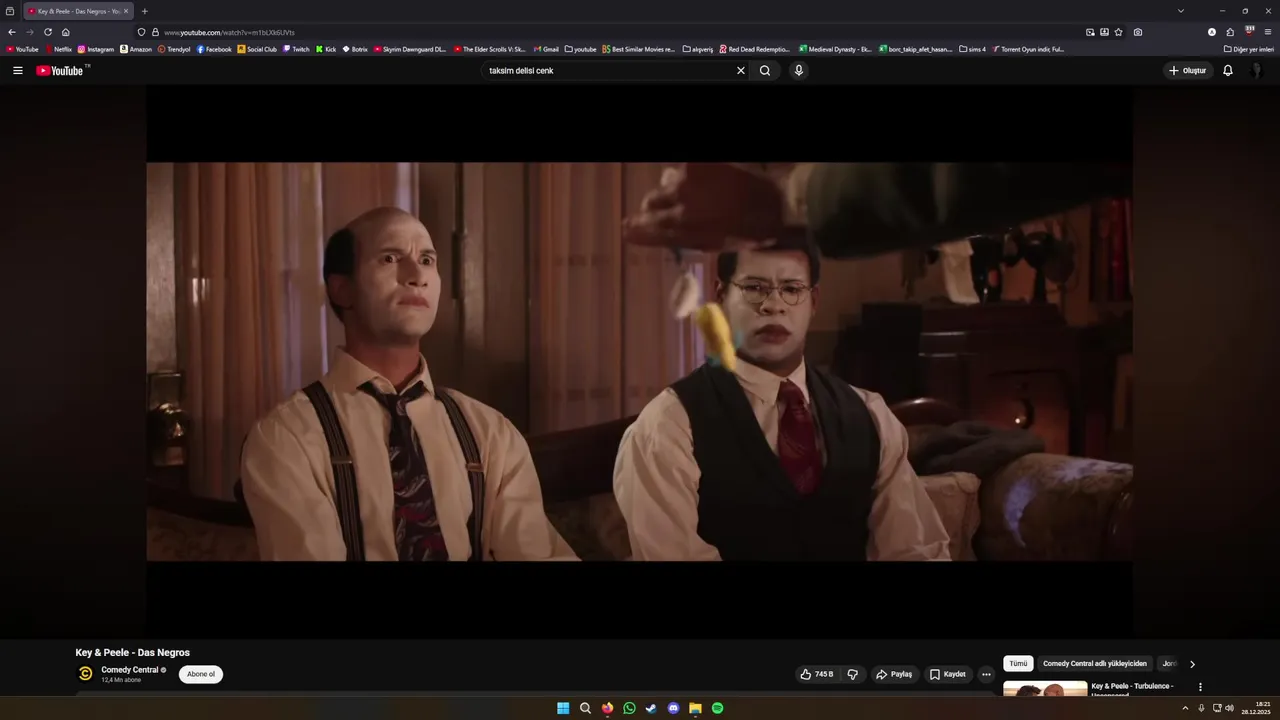Open the YouTube account avatar menu

click(x=1256, y=70)
